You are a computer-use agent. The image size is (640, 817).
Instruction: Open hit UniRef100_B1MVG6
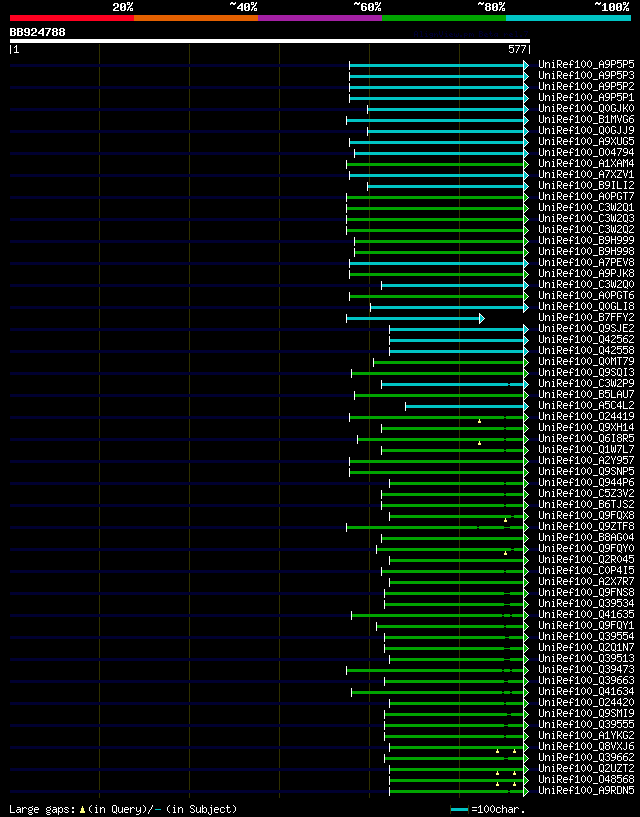[586, 119]
